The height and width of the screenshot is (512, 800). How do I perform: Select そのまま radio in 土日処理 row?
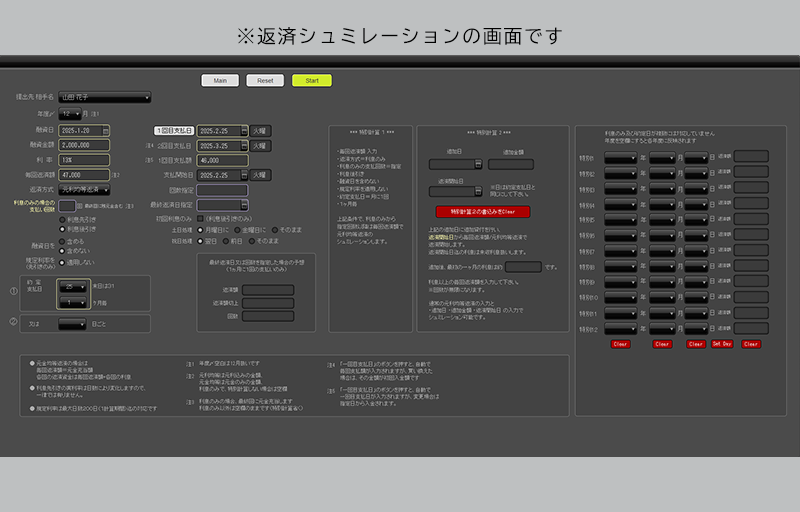(274, 230)
